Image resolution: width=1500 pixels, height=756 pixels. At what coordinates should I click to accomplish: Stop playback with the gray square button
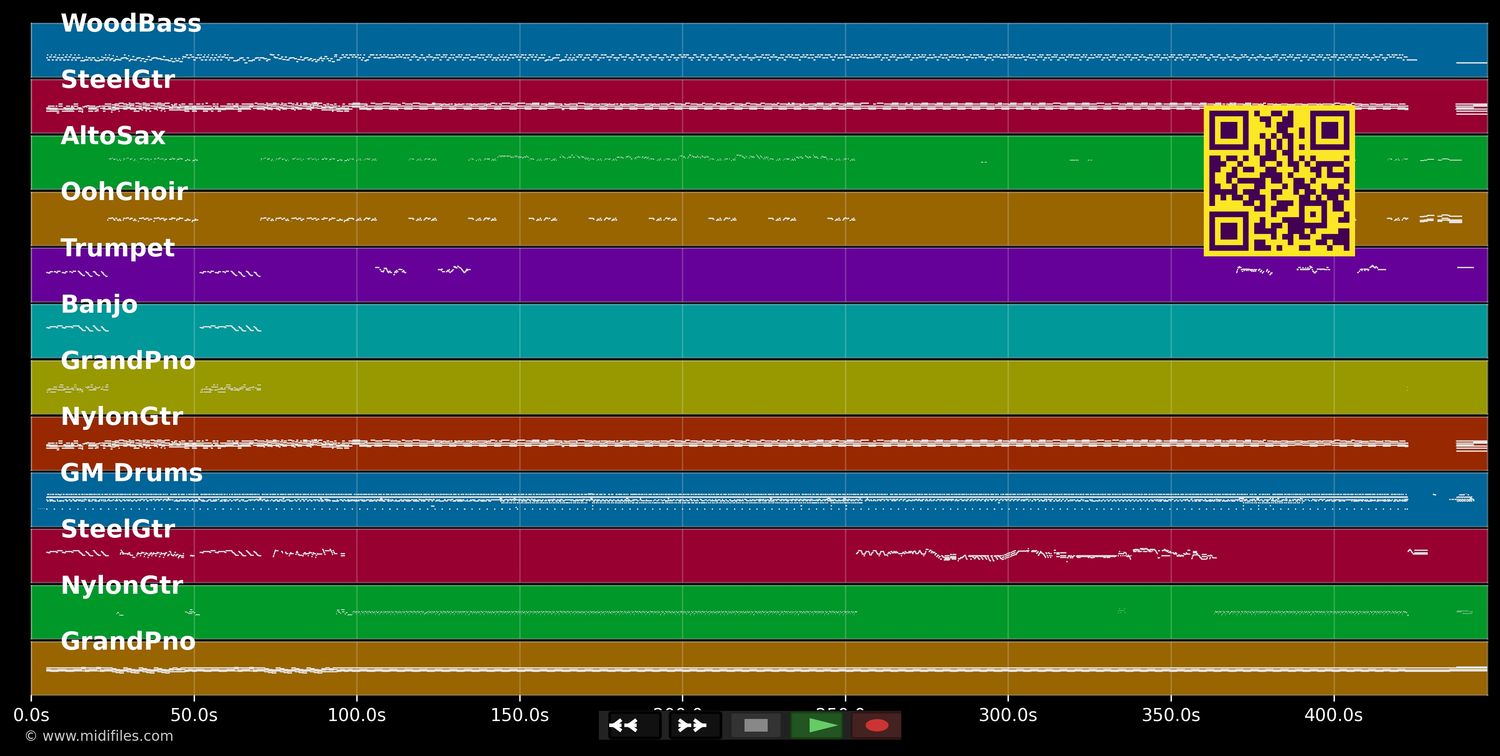[x=756, y=725]
